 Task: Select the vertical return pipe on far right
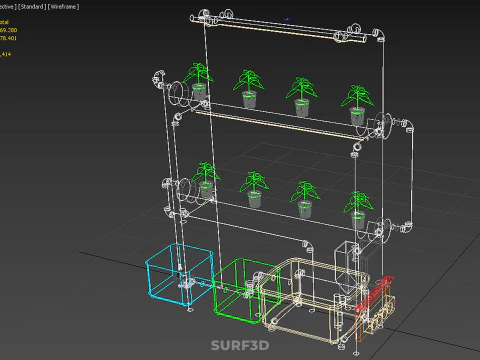click(410, 177)
